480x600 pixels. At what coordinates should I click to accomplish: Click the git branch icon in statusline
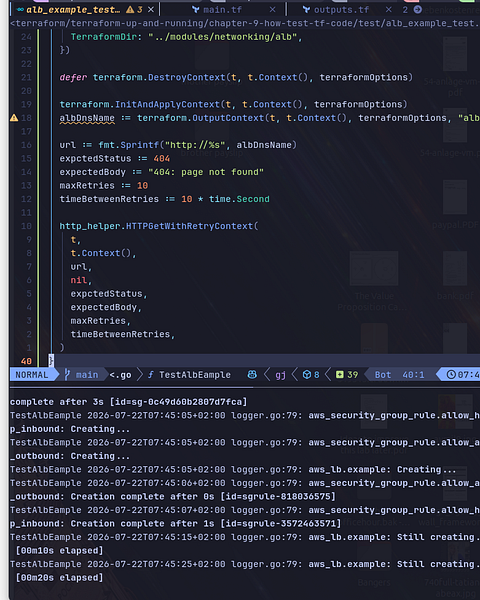pos(67,374)
